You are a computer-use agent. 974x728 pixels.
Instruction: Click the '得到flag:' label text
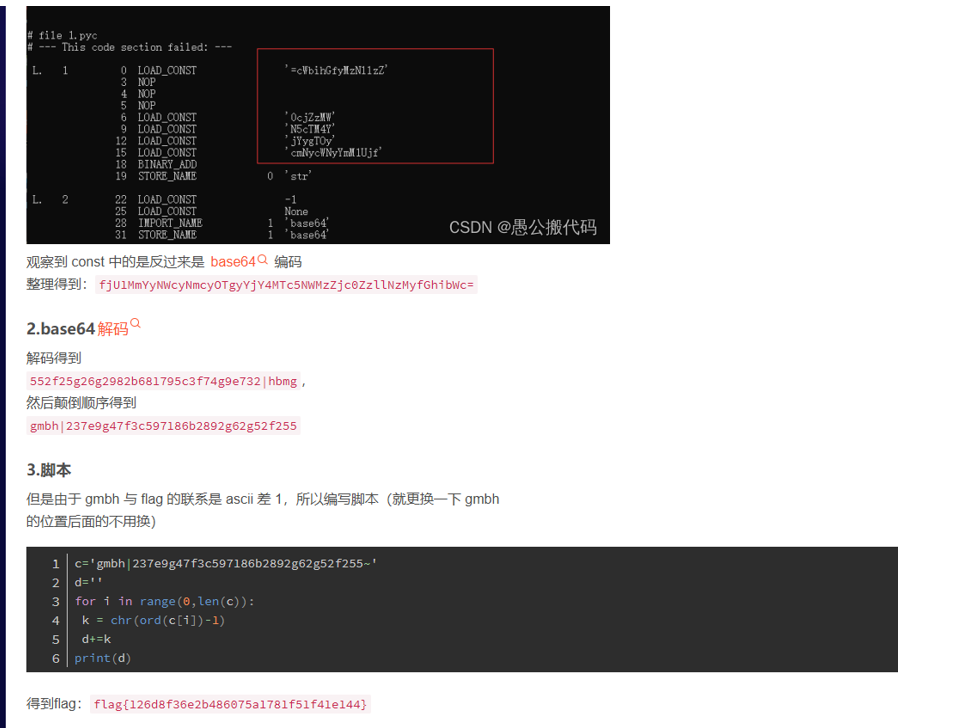coord(54,704)
